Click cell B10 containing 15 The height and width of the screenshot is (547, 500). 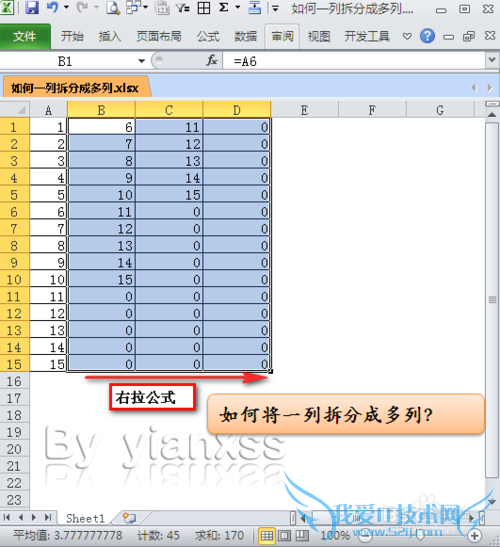(x=101, y=279)
